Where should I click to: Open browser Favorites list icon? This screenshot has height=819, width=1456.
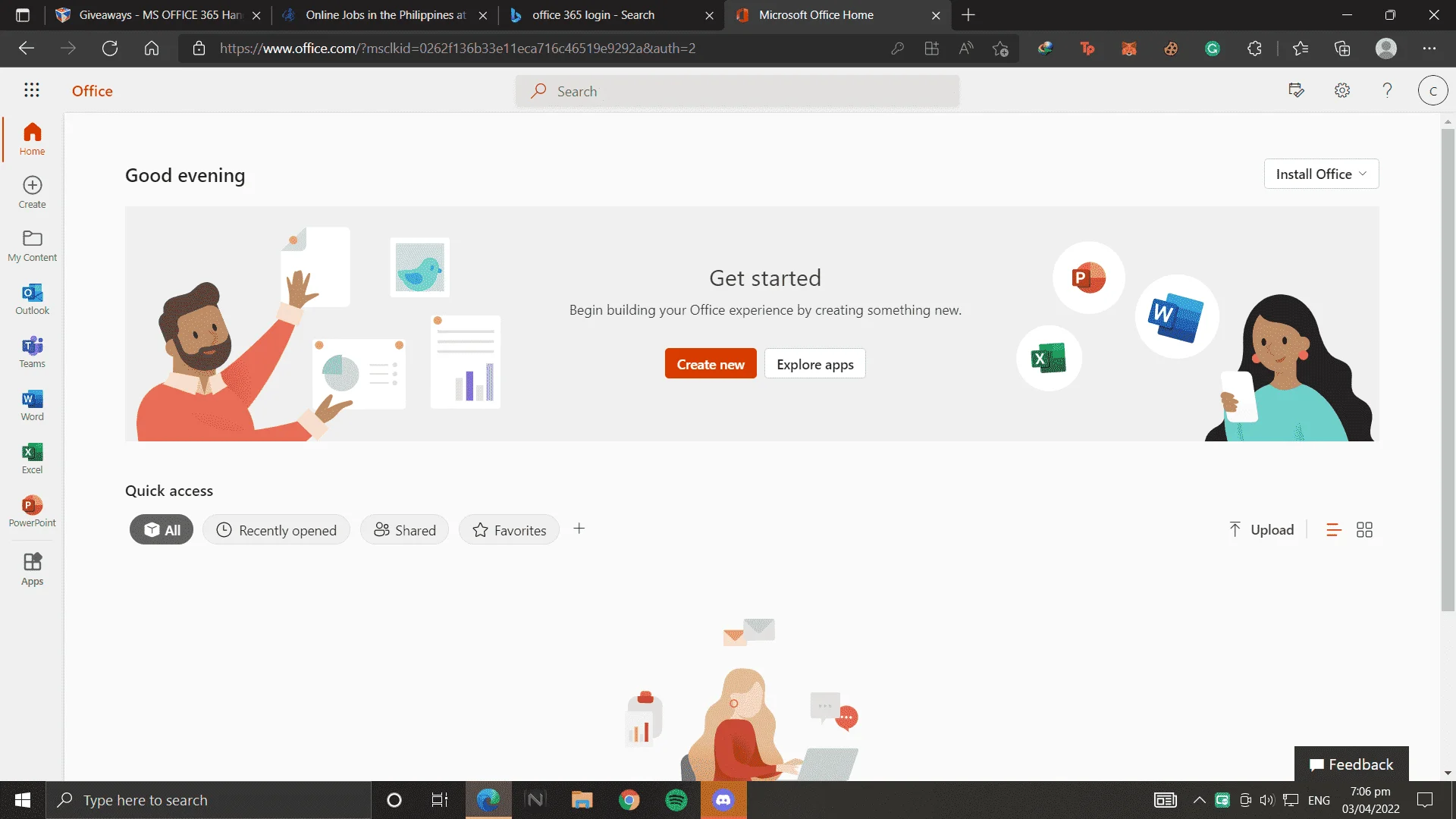point(1300,49)
